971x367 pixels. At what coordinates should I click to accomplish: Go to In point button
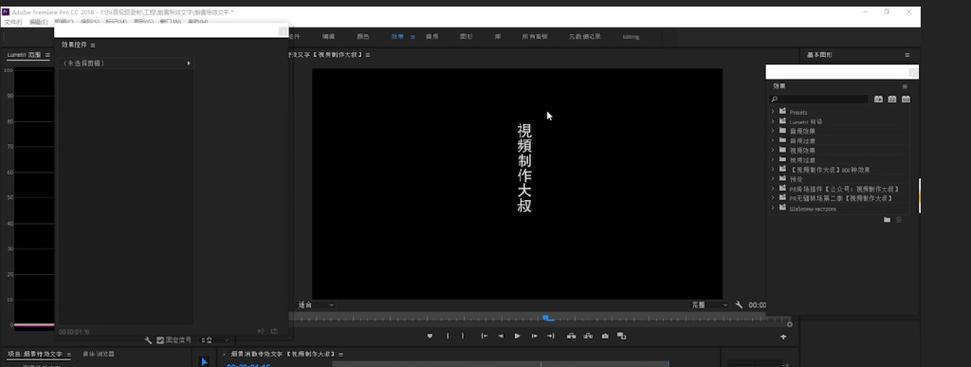click(484, 336)
